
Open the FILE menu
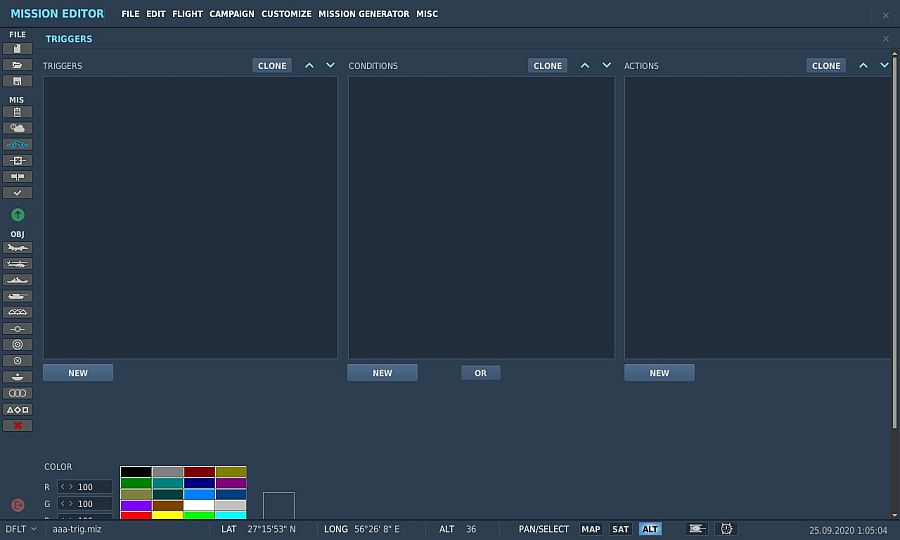tap(130, 14)
